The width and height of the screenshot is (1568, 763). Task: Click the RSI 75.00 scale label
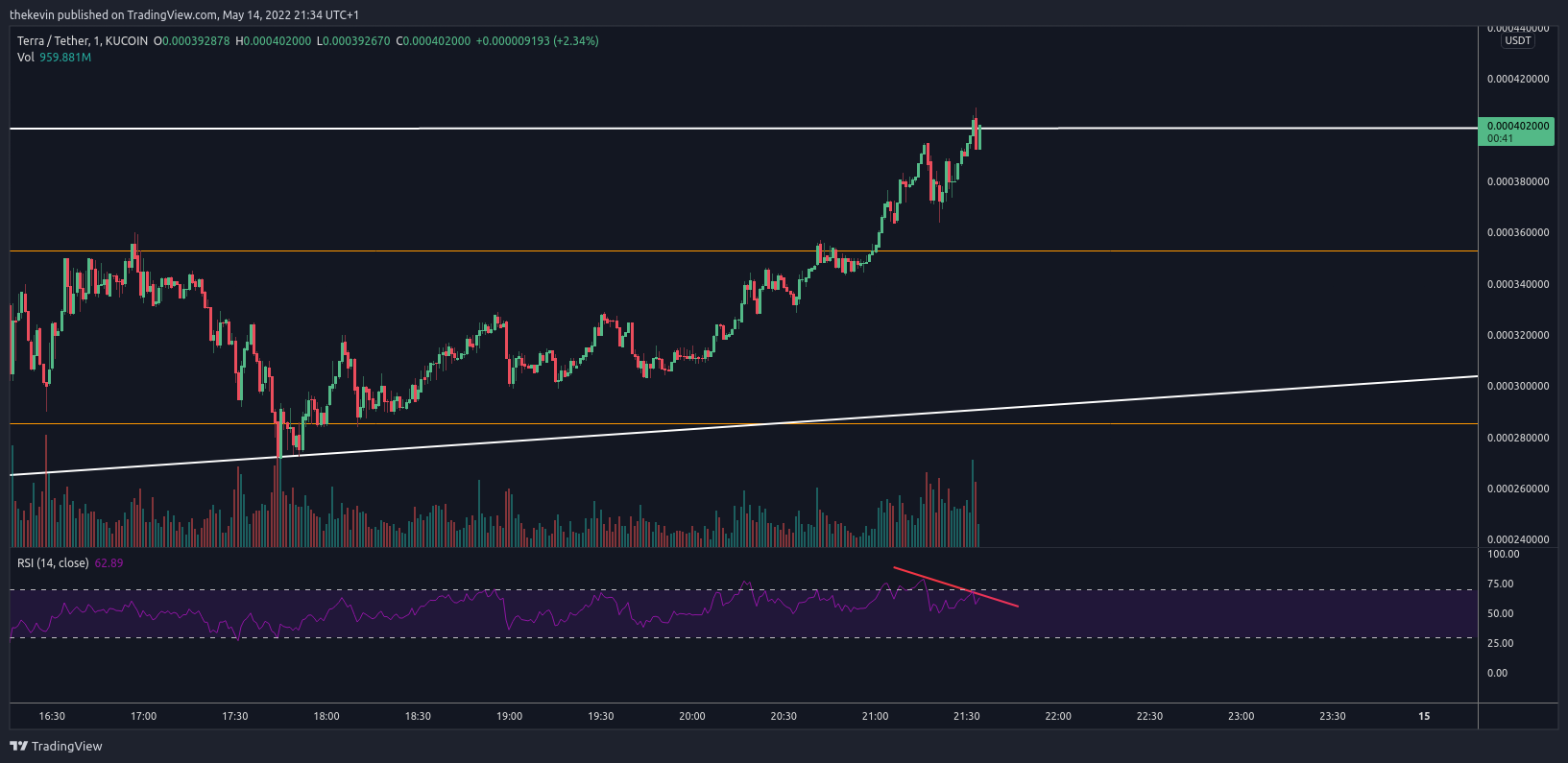[1501, 584]
